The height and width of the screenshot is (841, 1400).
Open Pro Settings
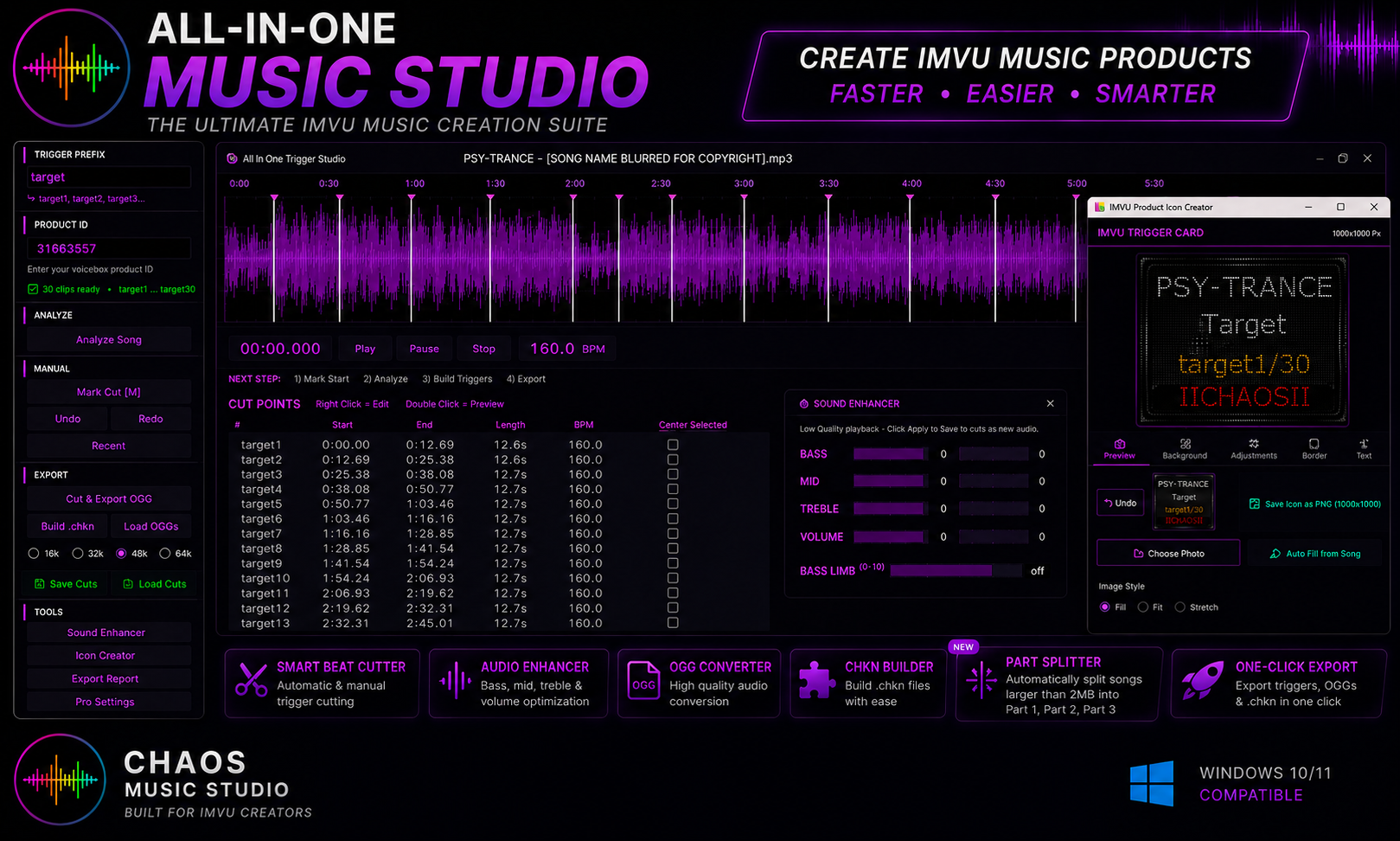pyautogui.click(x=109, y=702)
